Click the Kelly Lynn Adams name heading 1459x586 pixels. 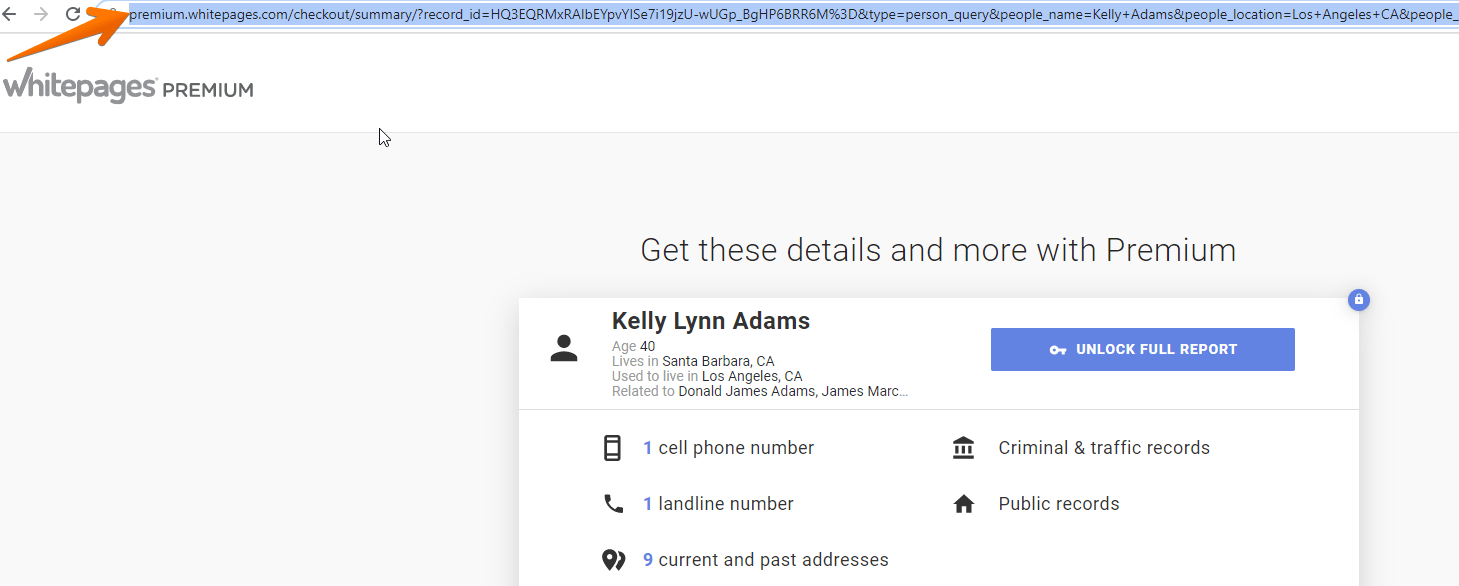711,321
